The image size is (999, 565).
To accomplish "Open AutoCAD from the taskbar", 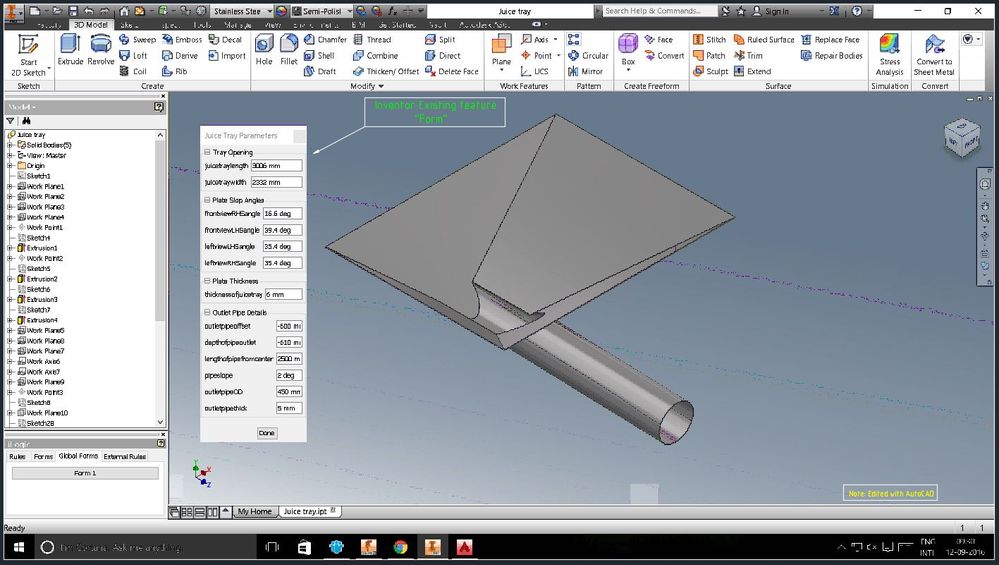I will point(464,547).
